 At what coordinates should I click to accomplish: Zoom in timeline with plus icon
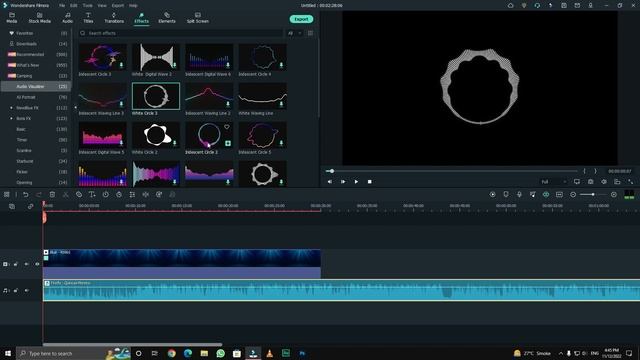613,195
